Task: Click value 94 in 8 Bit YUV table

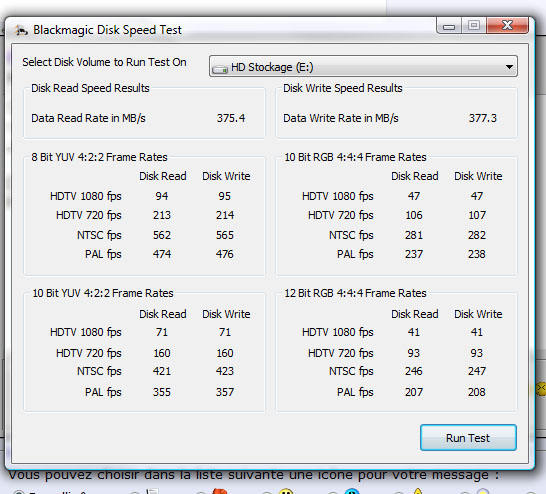Action: 162,196
